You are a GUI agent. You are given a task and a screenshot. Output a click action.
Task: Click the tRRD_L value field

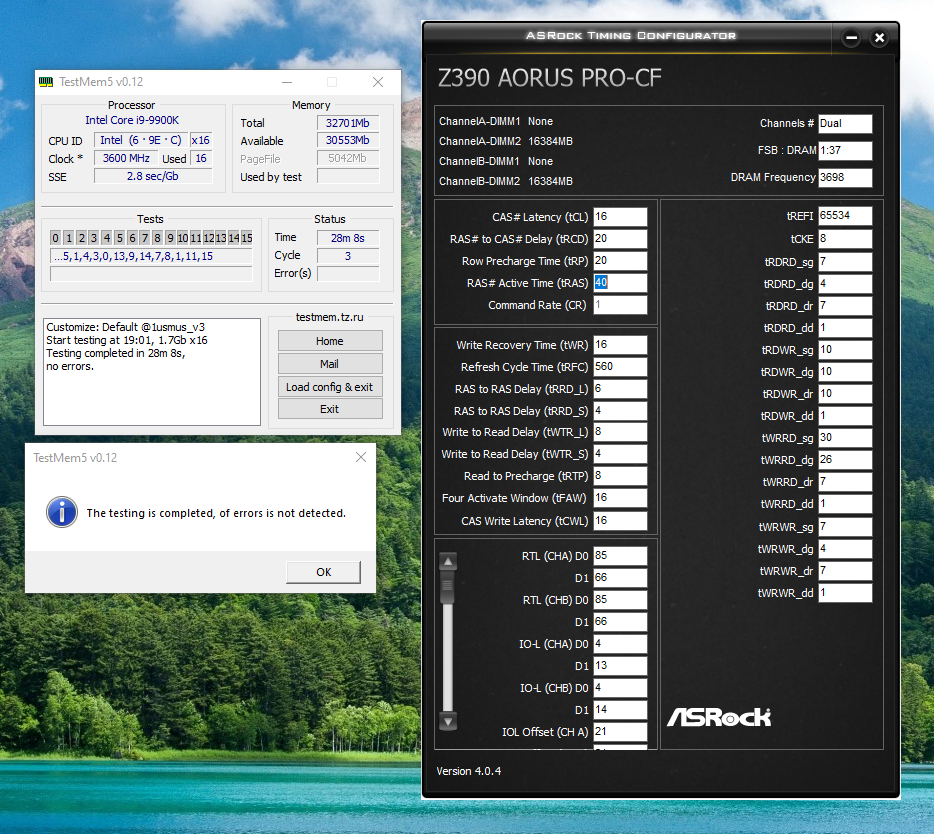click(620, 388)
